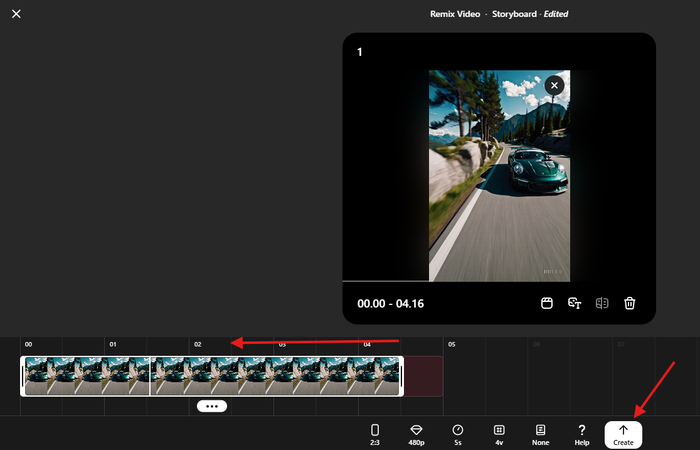
Task: Open the 4v variations selector
Action: (499, 434)
